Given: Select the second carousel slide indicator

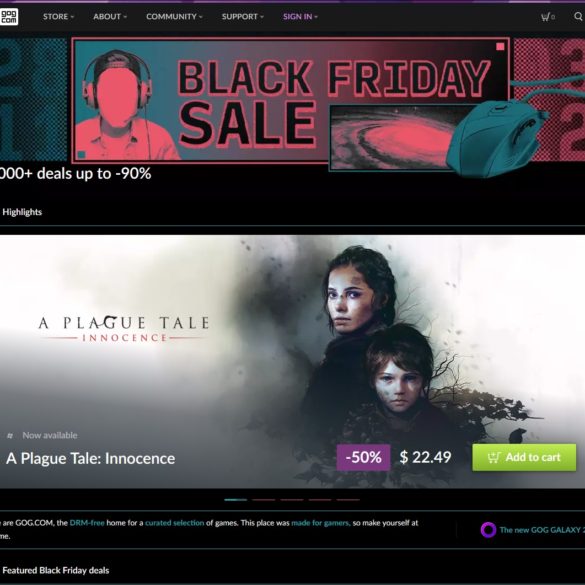Looking at the screenshot, I should (x=264, y=500).
